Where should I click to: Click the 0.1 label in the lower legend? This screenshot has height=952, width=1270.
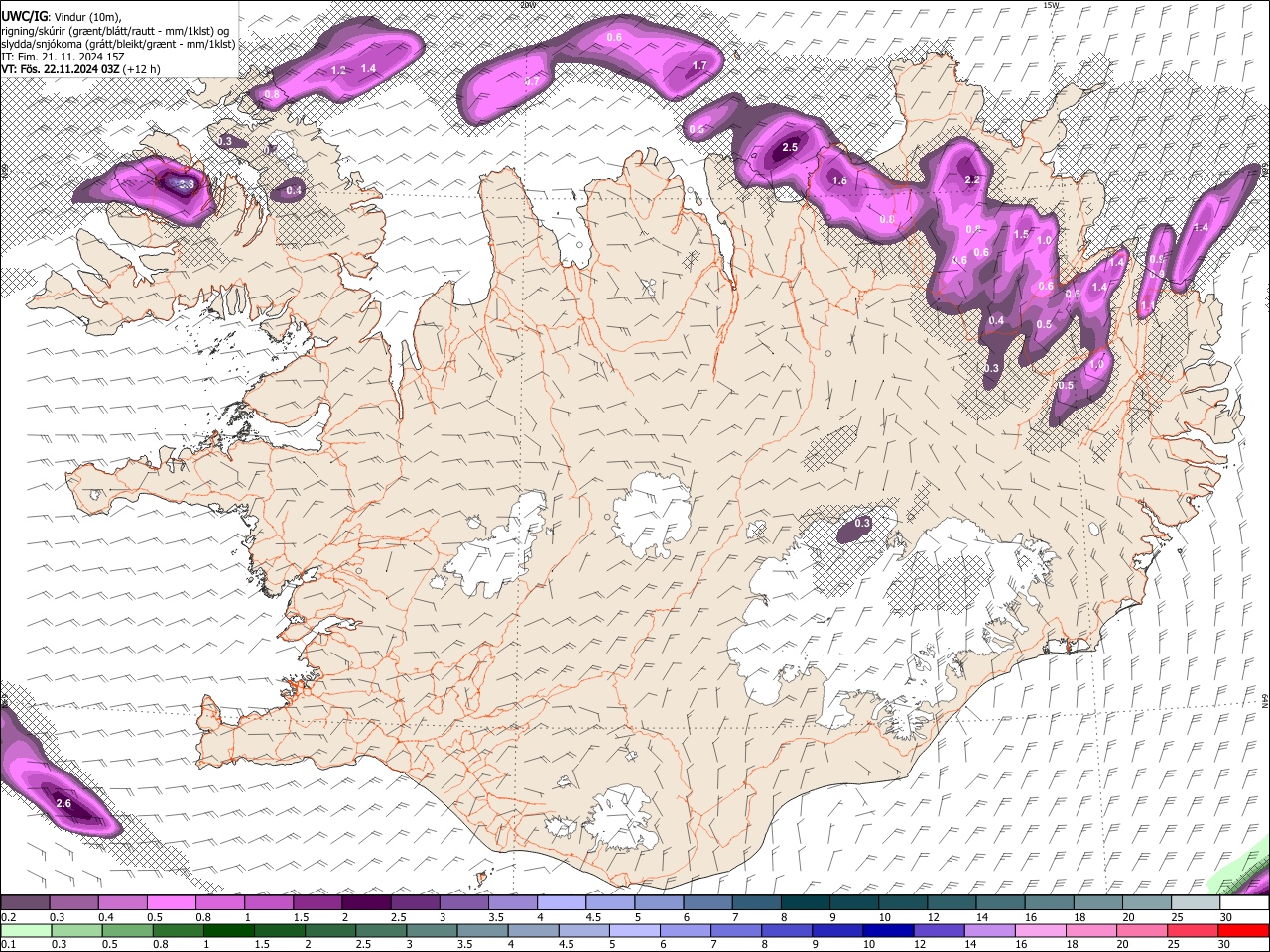[8, 944]
